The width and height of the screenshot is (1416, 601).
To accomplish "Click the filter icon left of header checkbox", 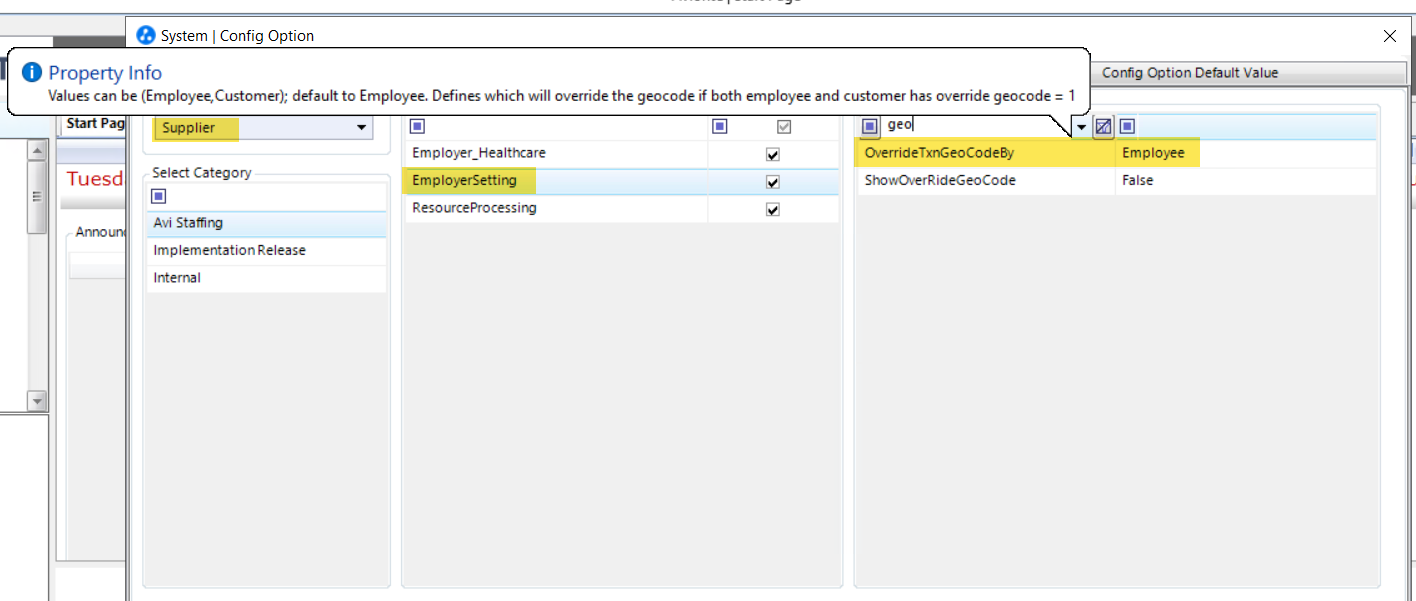I will pyautogui.click(x=720, y=126).
